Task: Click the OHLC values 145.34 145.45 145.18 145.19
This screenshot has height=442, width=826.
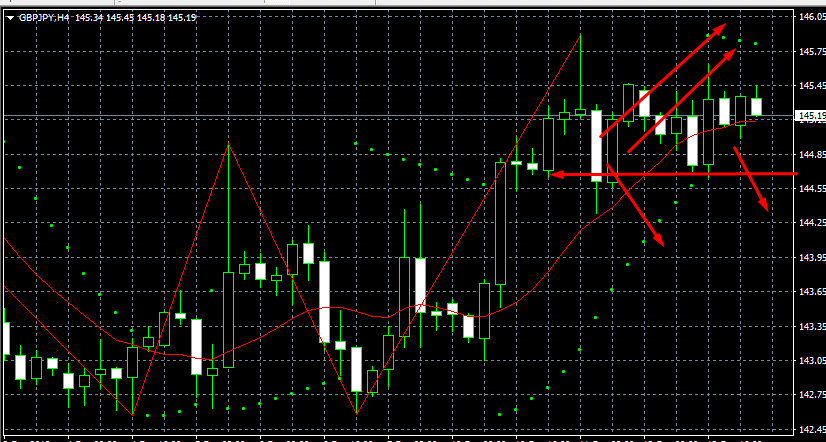Action: pos(136,18)
